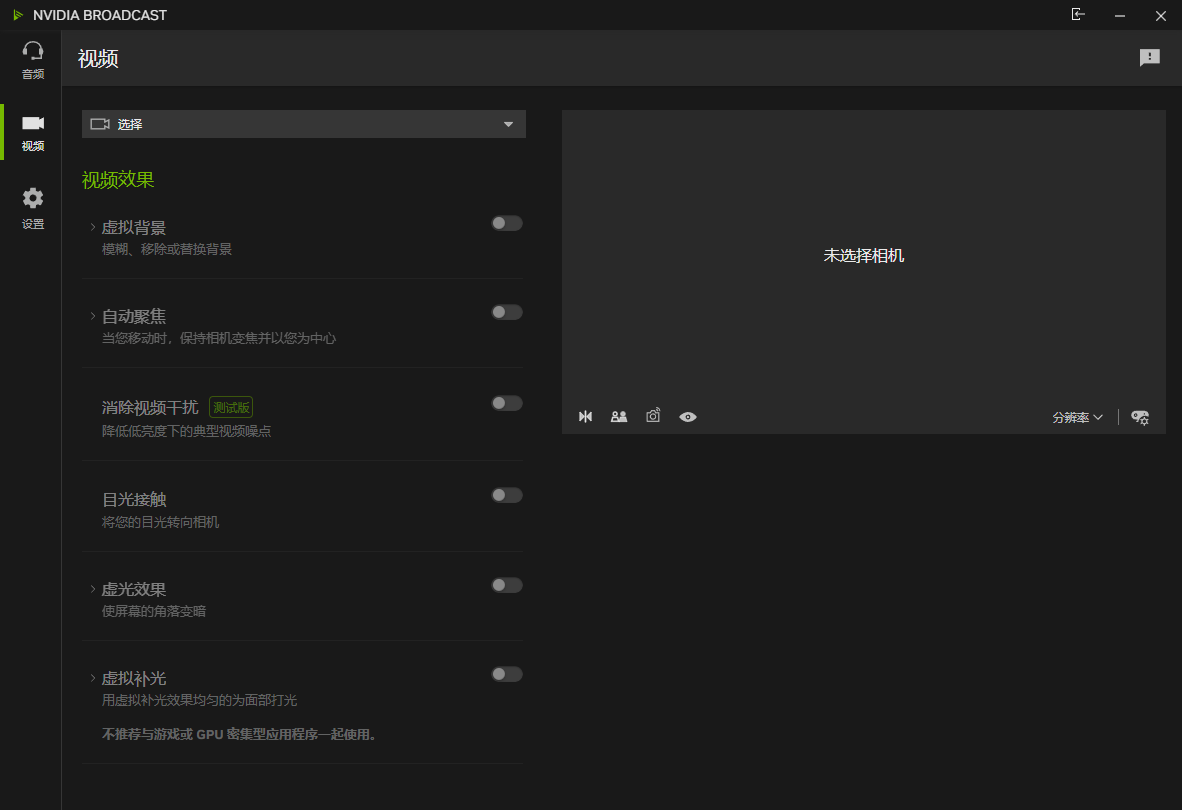Open the 分辨率 resolution dropdown

[1077, 417]
